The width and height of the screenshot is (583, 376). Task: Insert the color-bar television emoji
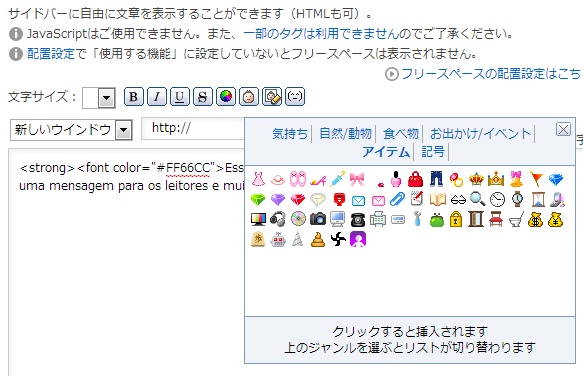click(258, 219)
